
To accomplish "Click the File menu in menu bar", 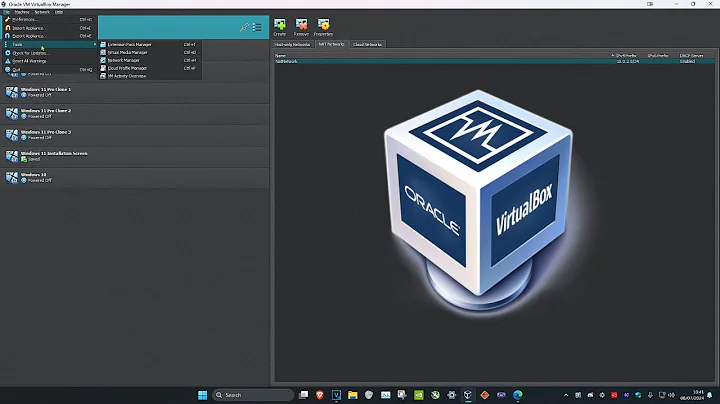I will (6, 12).
